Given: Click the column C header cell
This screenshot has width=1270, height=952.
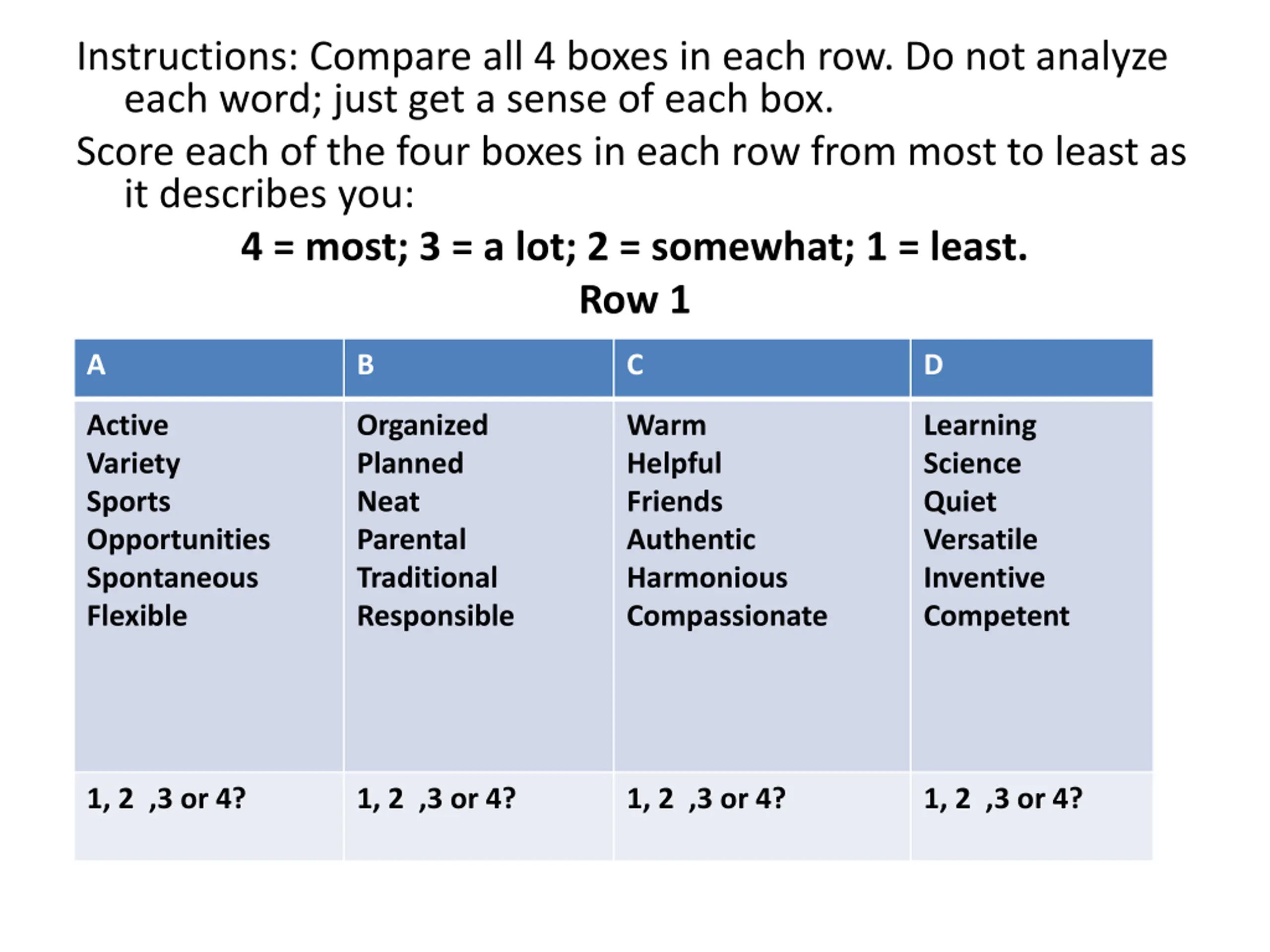Looking at the screenshot, I should 762,367.
